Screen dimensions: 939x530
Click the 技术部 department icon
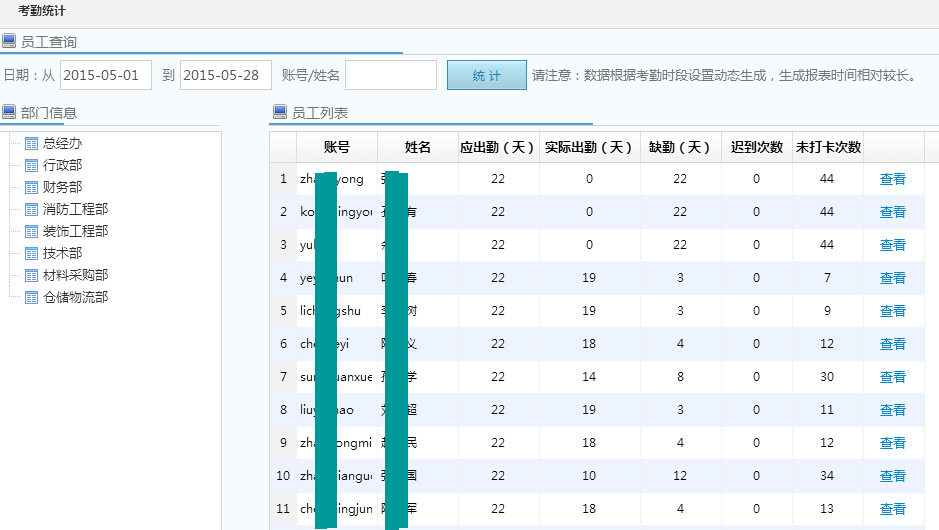pyautogui.click(x=31, y=253)
